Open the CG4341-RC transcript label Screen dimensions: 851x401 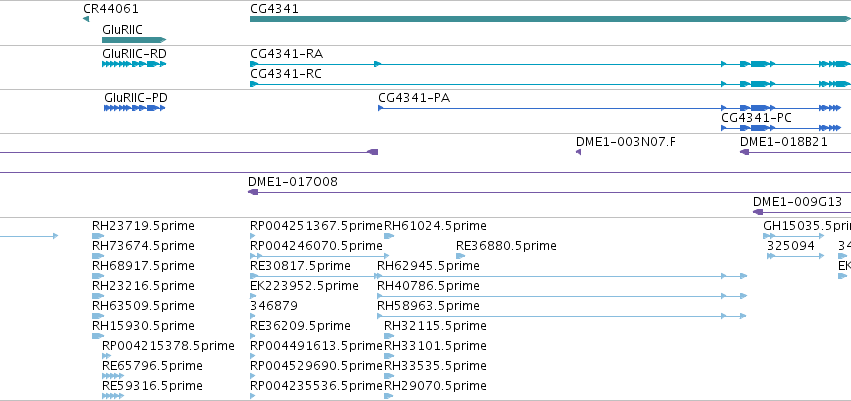(286, 73)
